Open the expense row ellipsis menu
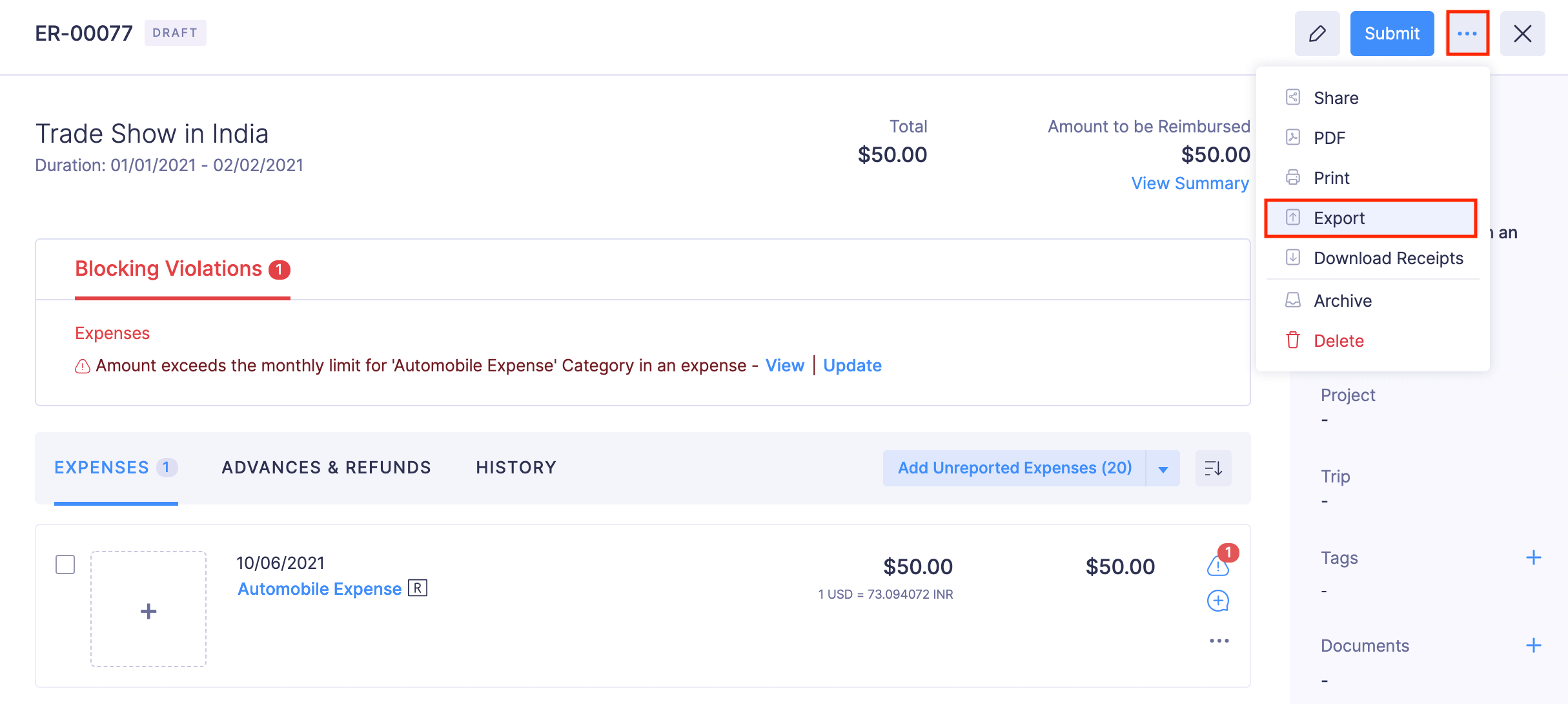The image size is (1568, 704). tap(1219, 641)
